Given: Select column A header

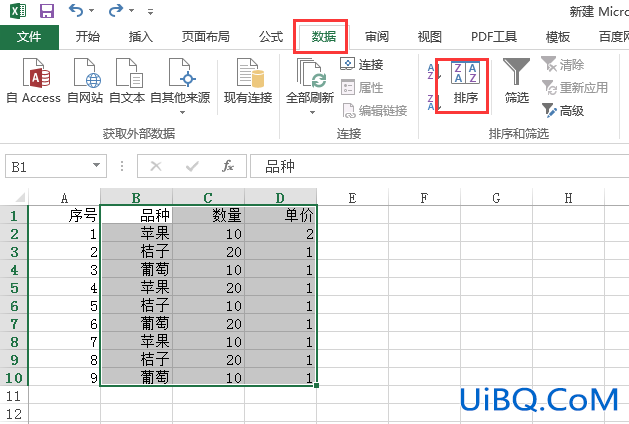Looking at the screenshot, I should 64,197.
